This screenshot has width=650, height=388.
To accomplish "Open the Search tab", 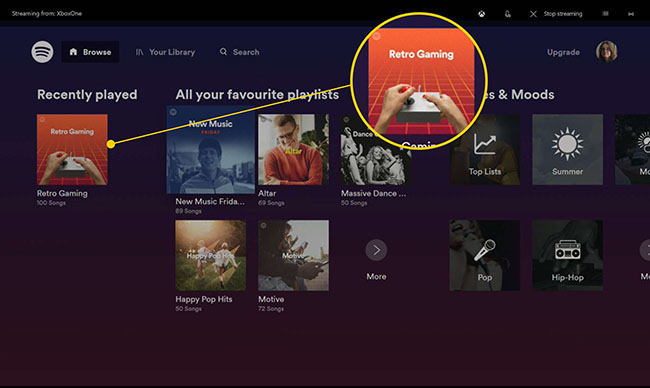I will click(239, 52).
